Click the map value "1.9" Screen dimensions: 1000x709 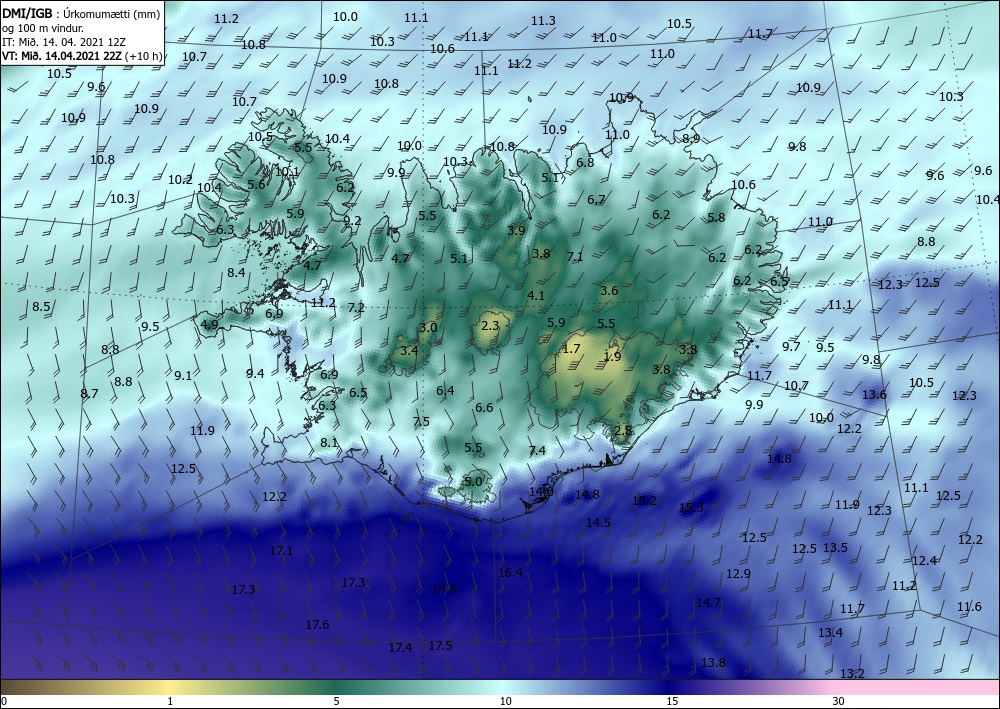coord(612,356)
